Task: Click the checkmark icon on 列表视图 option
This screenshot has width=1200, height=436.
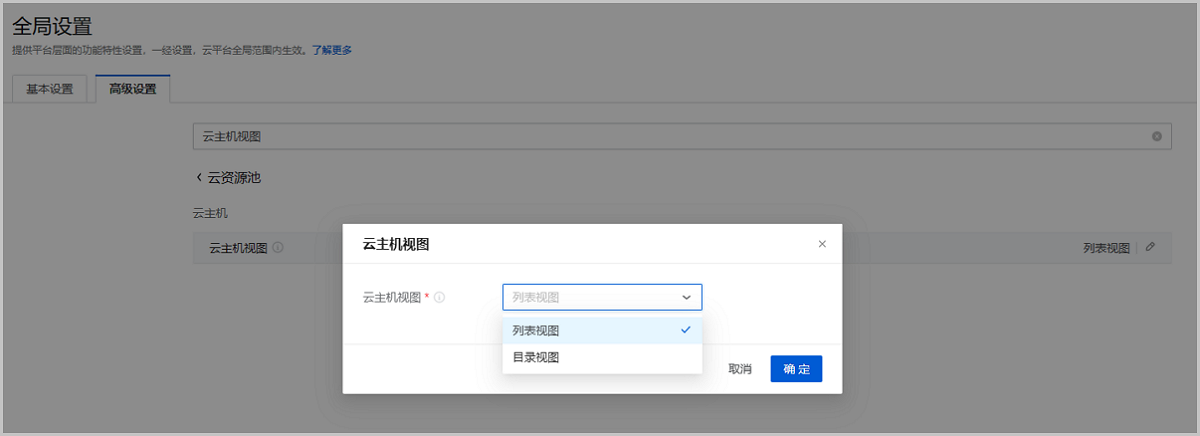Action: [x=685, y=330]
